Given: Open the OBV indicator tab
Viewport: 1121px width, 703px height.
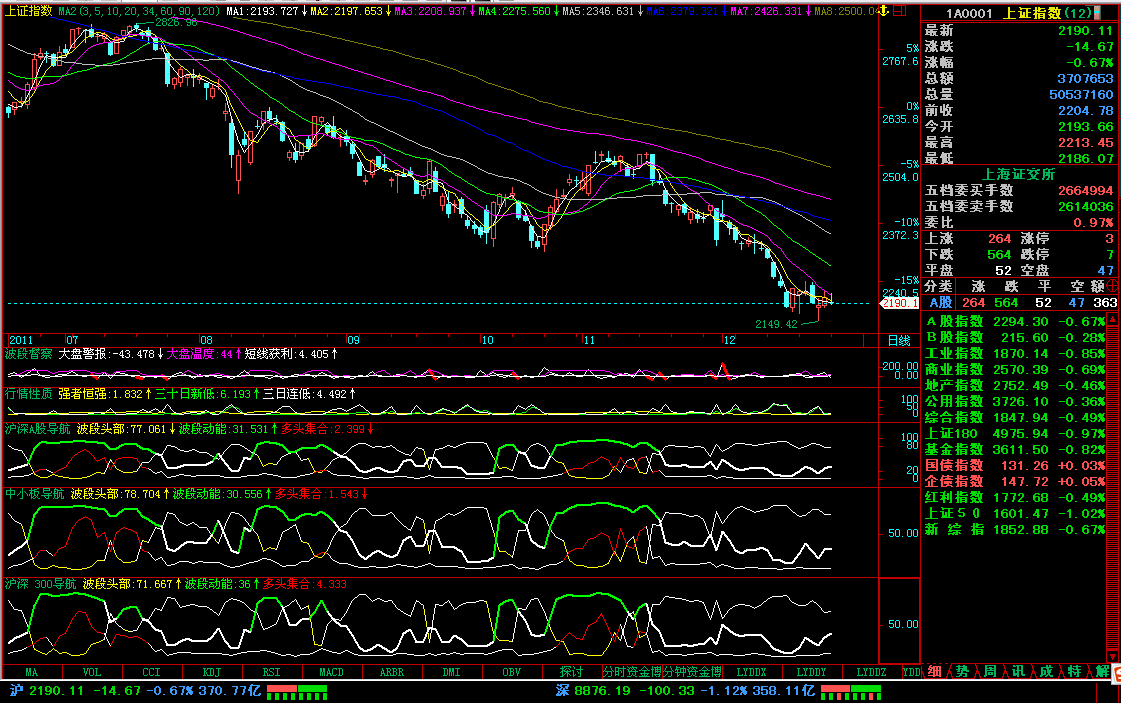Looking at the screenshot, I should 512,672.
